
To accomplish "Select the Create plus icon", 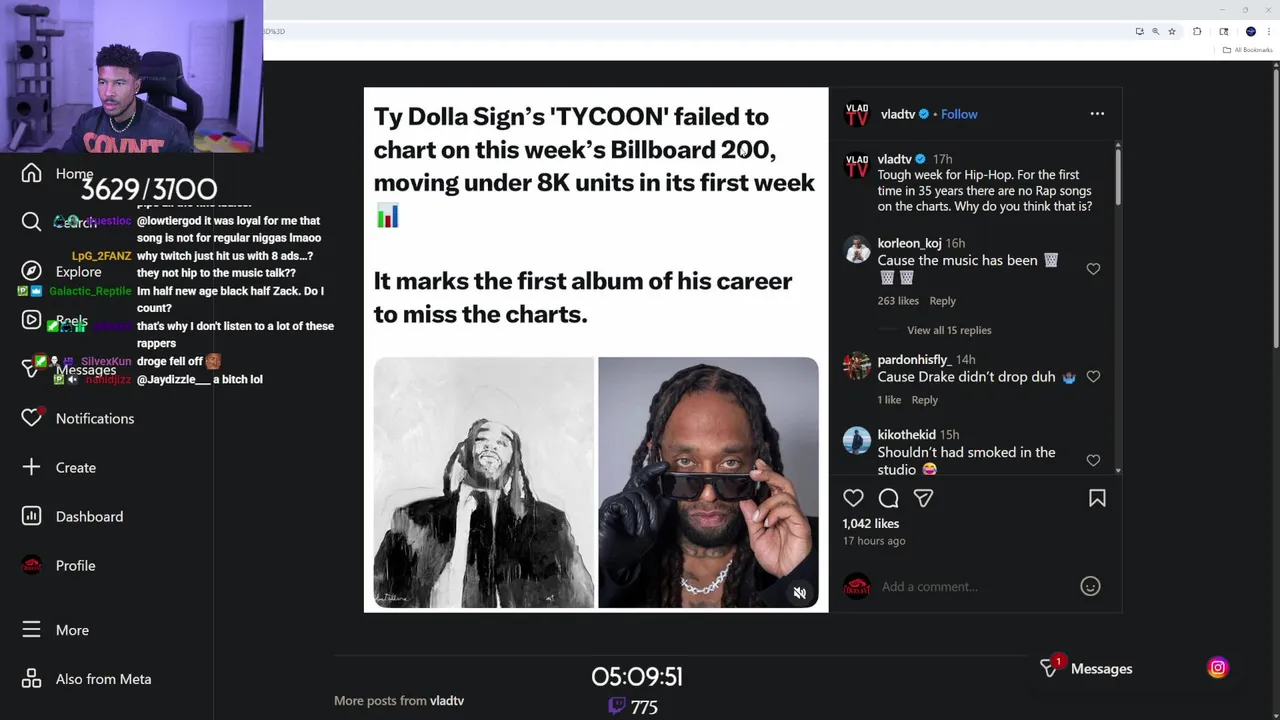I will pos(32,467).
